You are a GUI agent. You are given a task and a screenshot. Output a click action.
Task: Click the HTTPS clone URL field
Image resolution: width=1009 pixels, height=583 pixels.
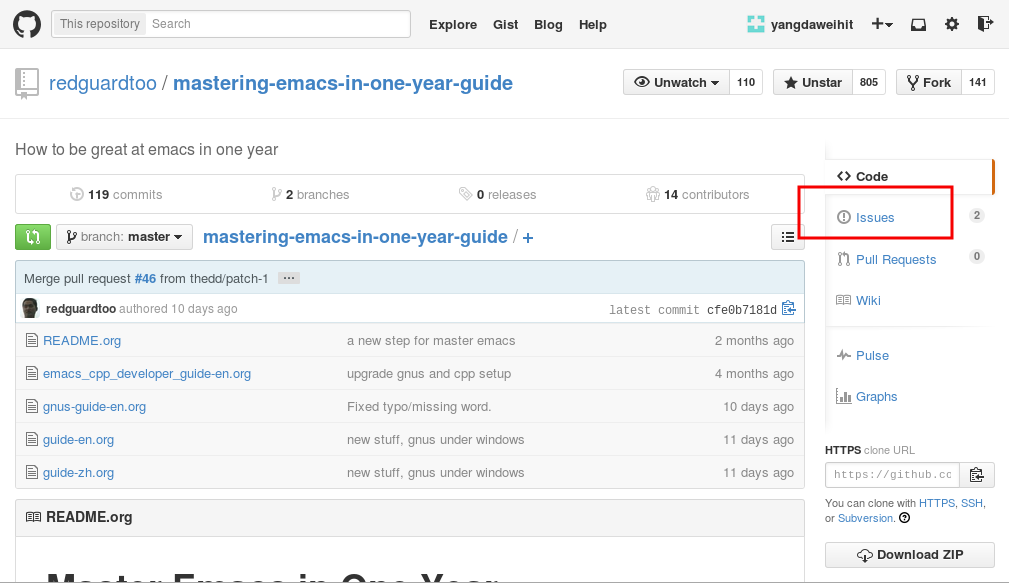[x=893, y=475]
